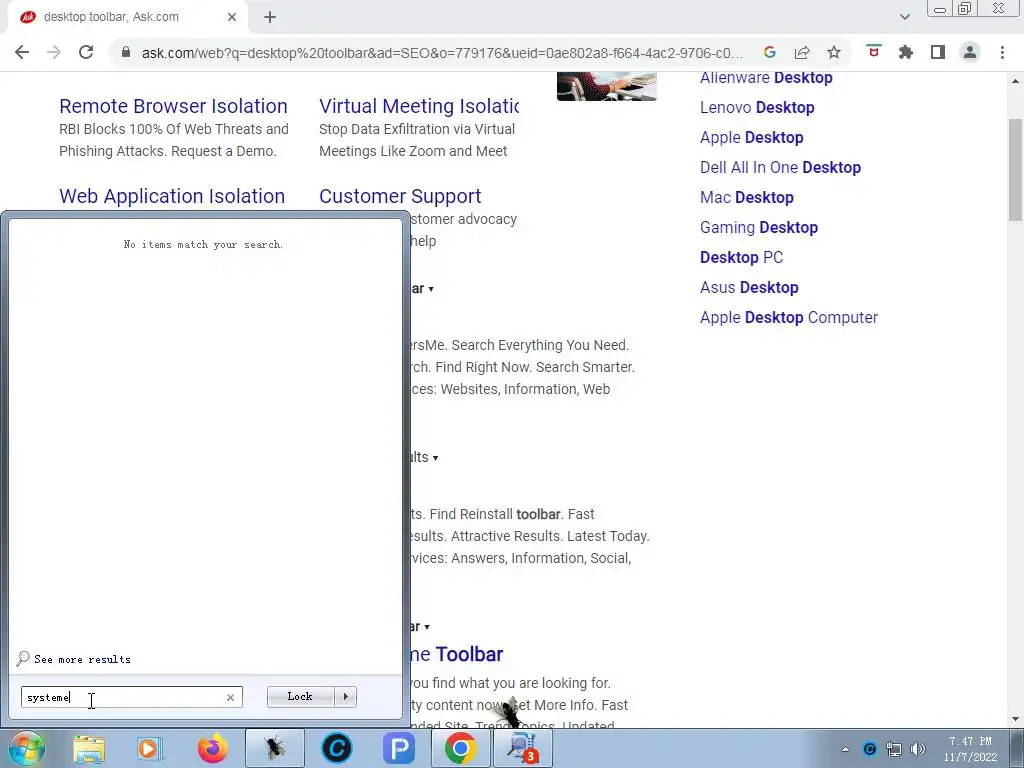
Task: Open Apple Desktop Computer related search
Action: 789,317
